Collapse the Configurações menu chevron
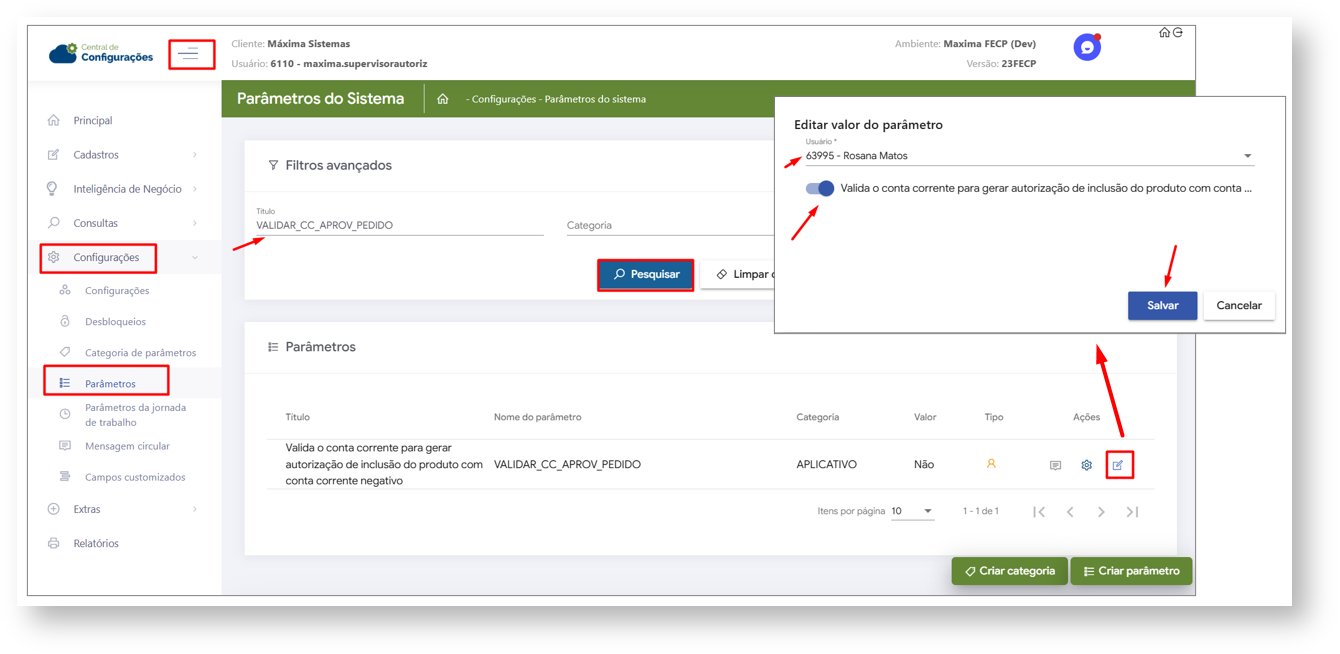Viewport: 1340px width, 654px height. click(195, 258)
